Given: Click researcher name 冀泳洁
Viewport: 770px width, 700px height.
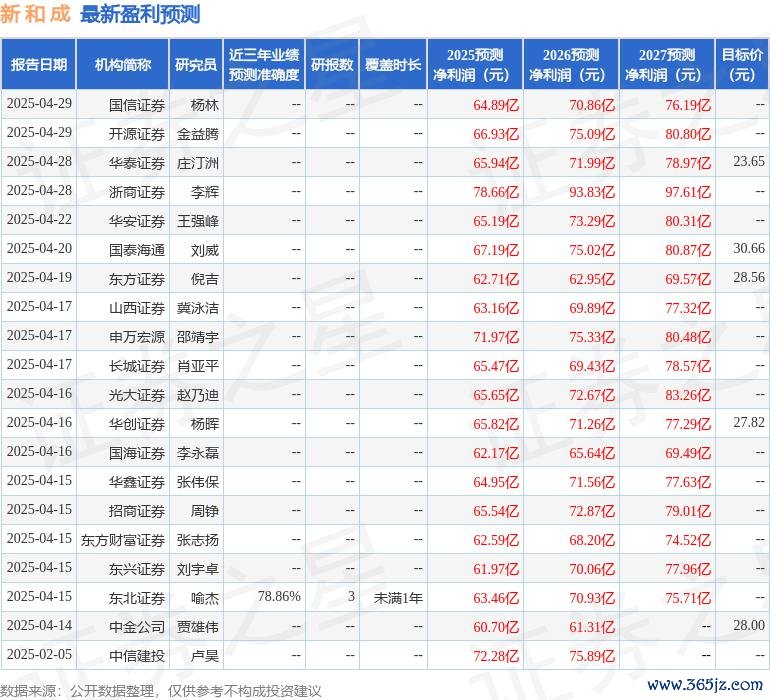Looking at the screenshot, I should pyautogui.click(x=198, y=308).
